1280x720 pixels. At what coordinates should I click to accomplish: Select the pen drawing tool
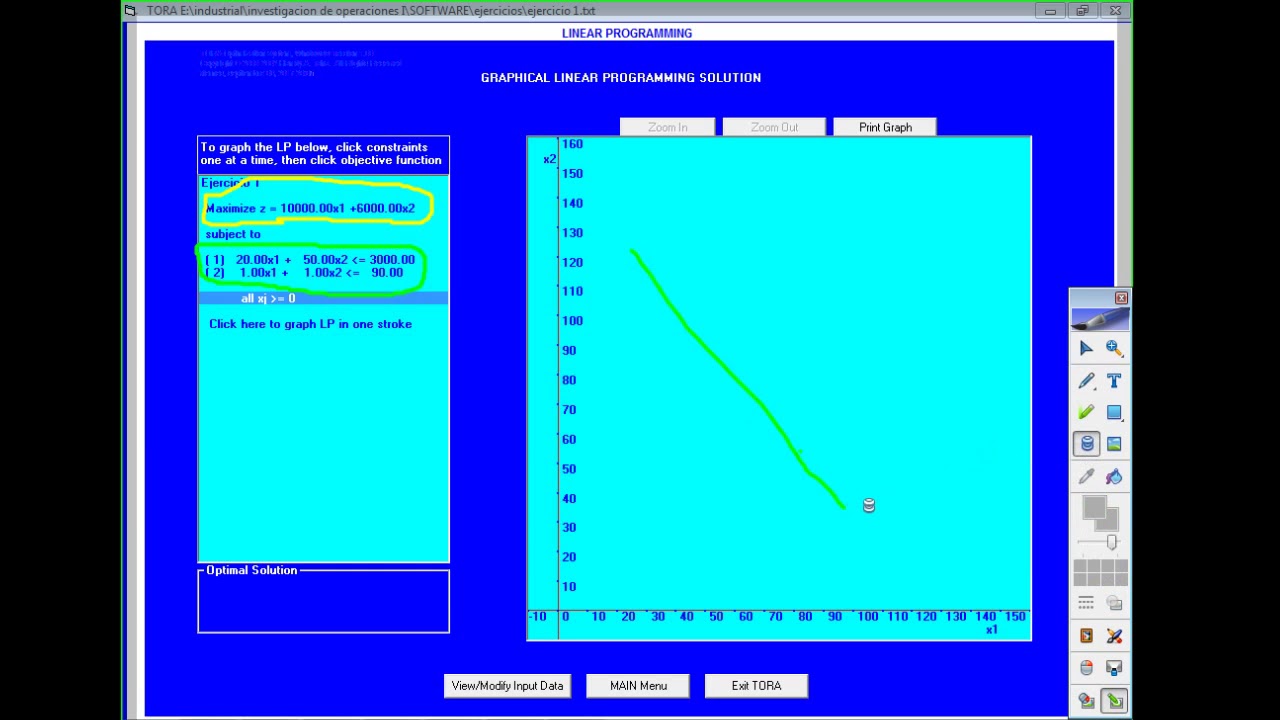tap(1086, 381)
